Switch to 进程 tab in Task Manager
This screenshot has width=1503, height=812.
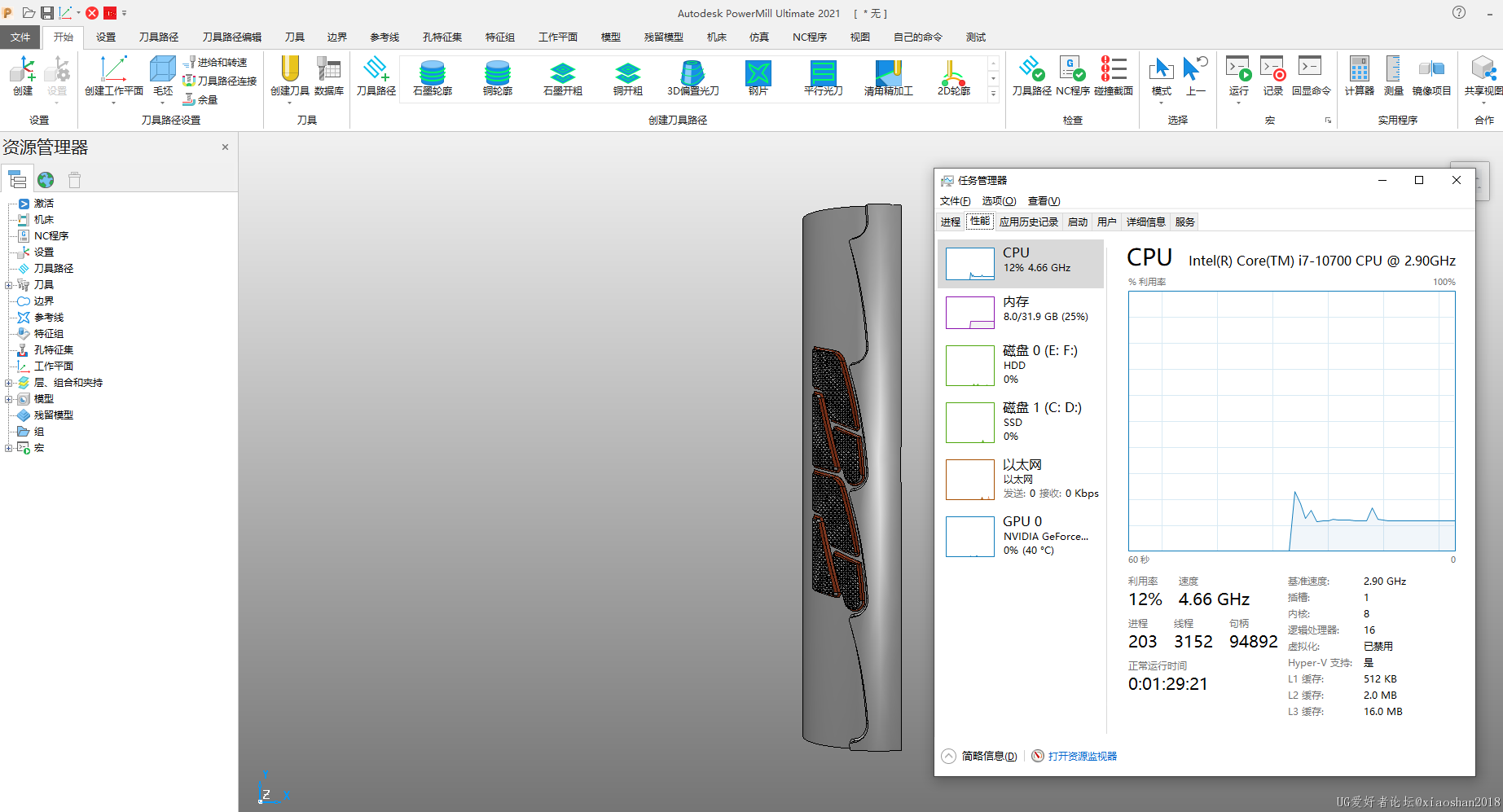[x=950, y=222]
